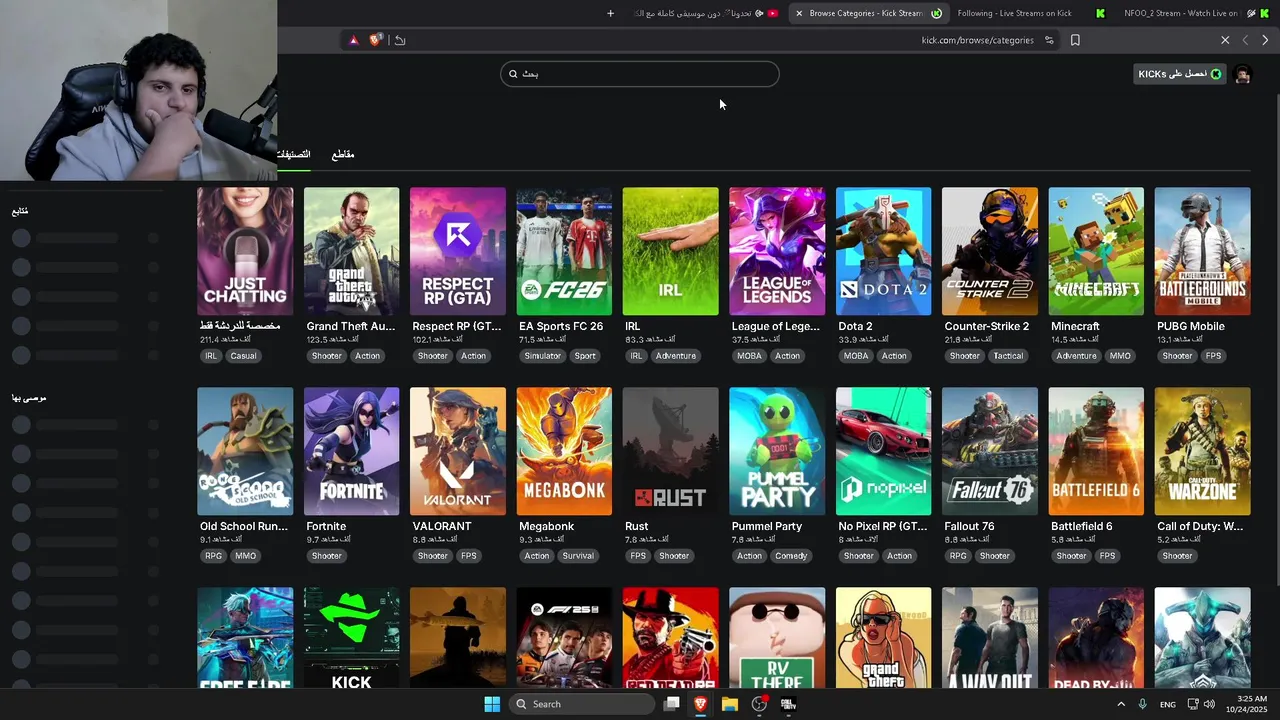Open OBS Studio from the taskbar
Screen dimensions: 1280x720
click(759, 704)
